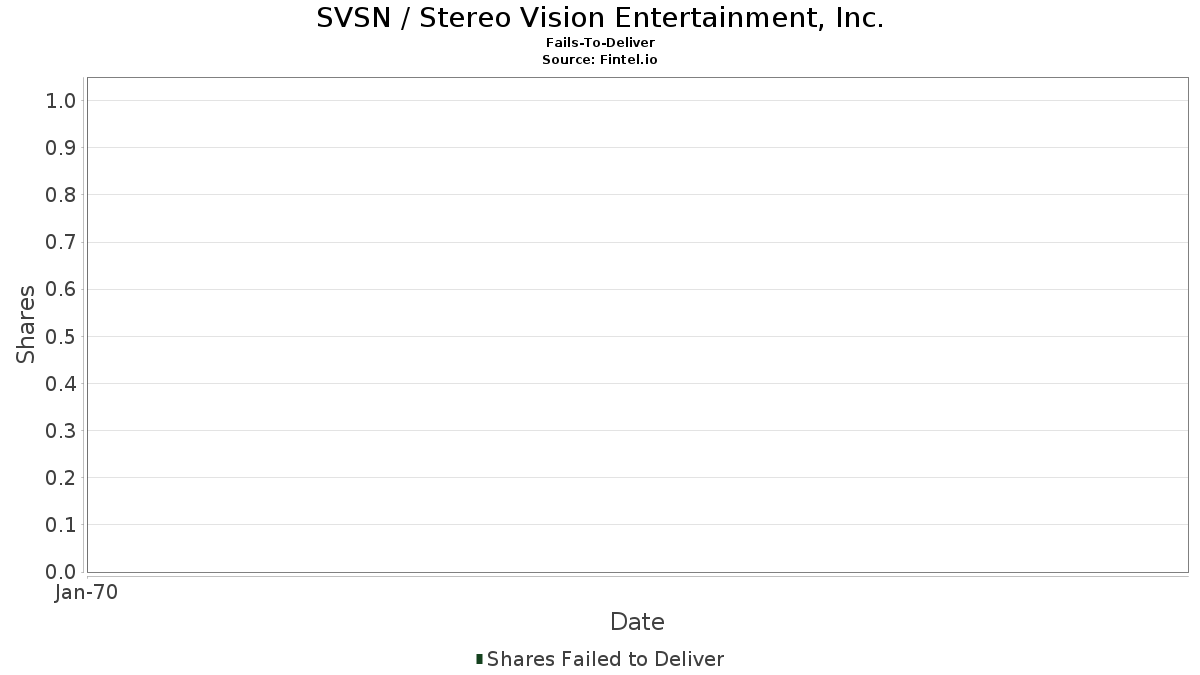
Task: Click the Fails-To-Deliver subtitle
Action: point(600,43)
